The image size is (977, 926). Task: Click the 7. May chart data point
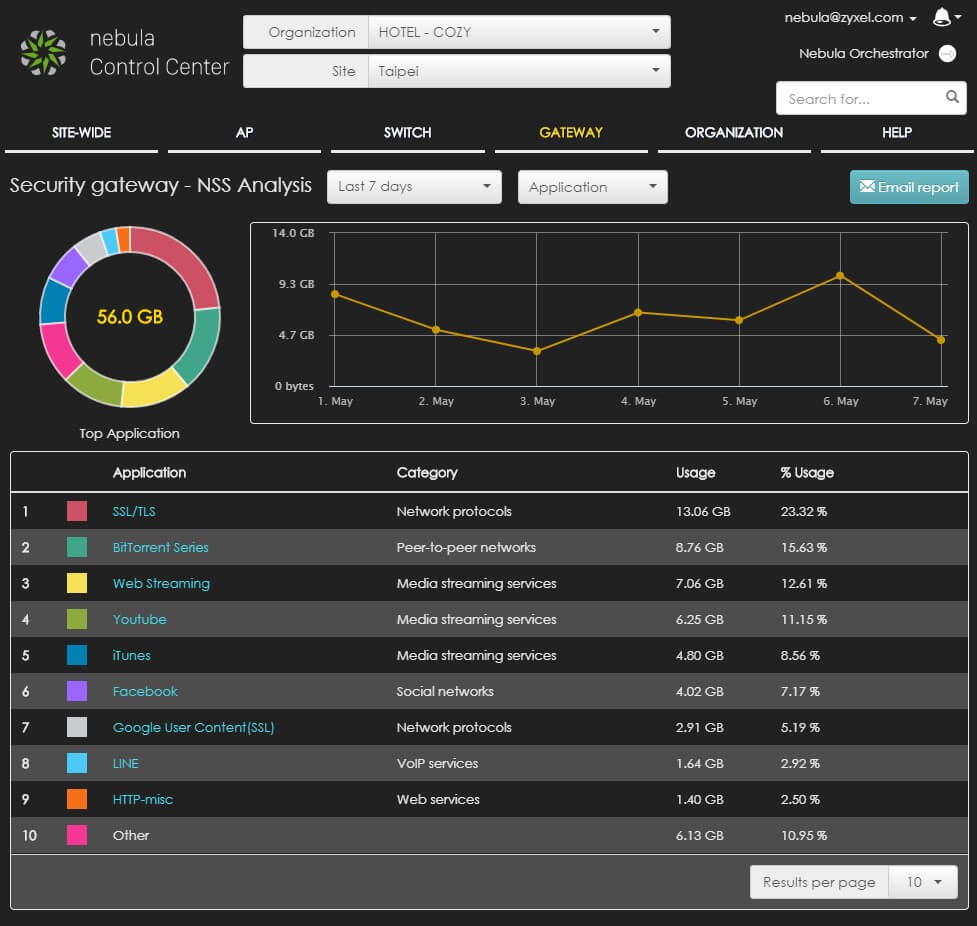(941, 340)
